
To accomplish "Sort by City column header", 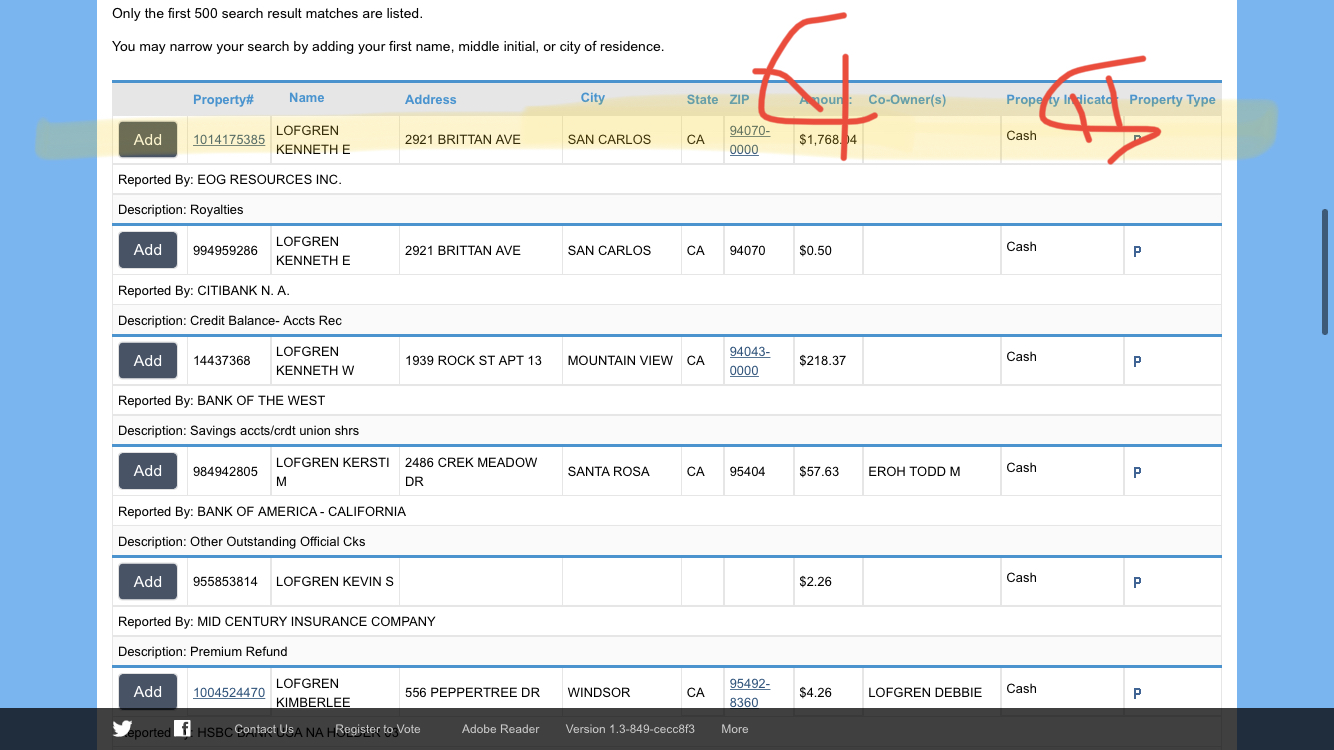I will (593, 98).
